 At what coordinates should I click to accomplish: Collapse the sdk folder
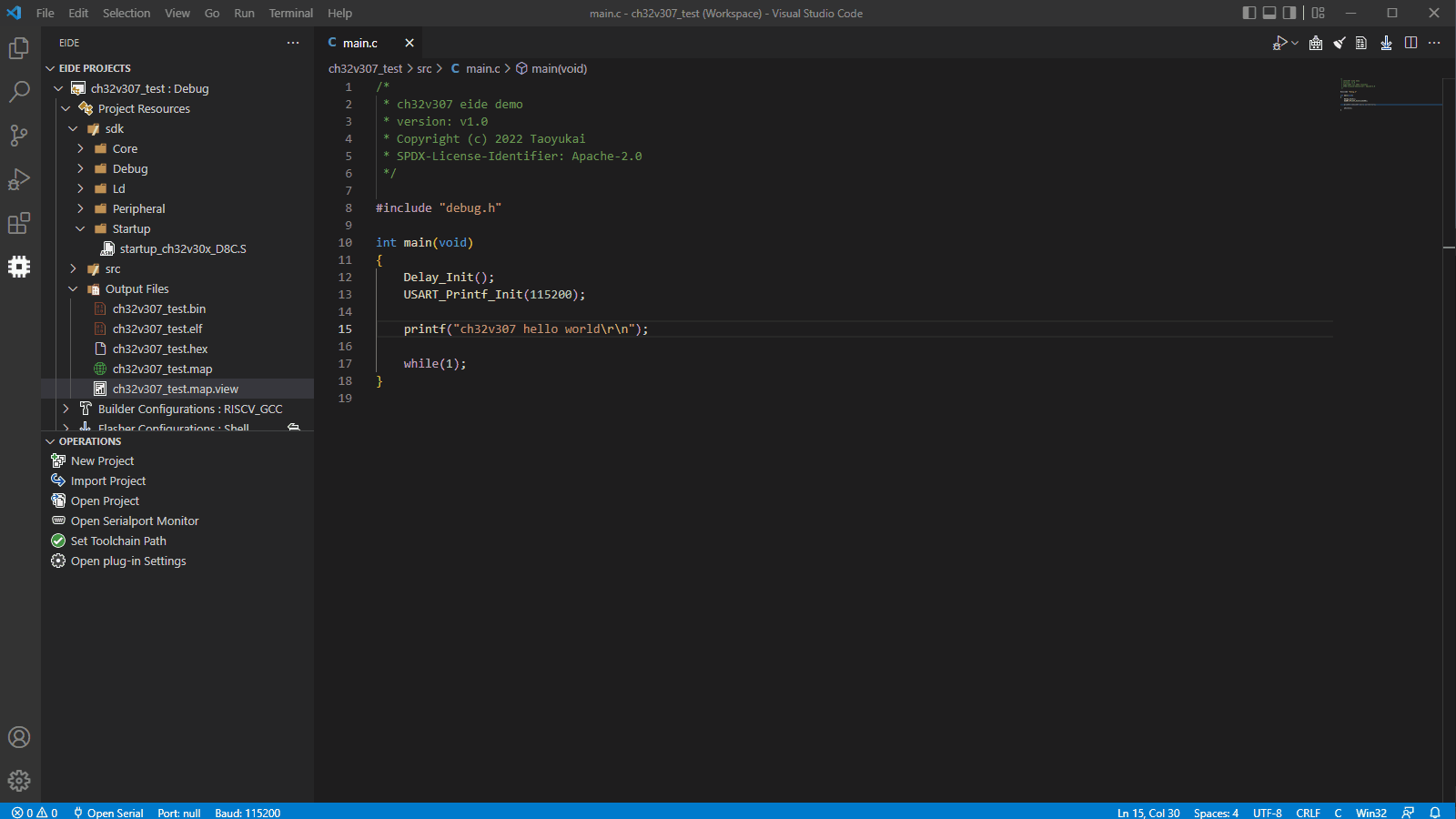tap(73, 128)
